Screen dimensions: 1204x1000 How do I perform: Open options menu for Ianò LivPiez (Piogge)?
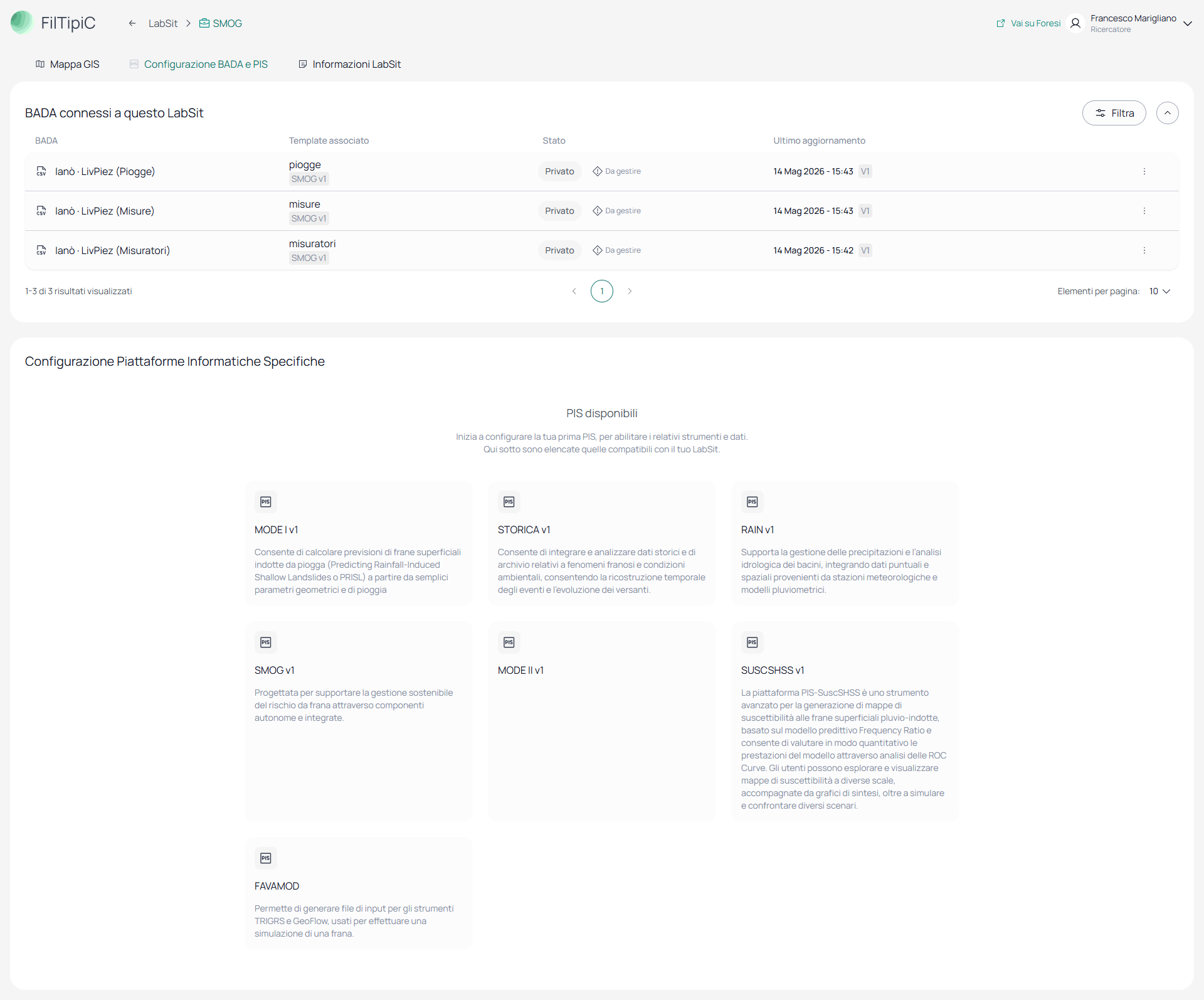click(x=1144, y=171)
